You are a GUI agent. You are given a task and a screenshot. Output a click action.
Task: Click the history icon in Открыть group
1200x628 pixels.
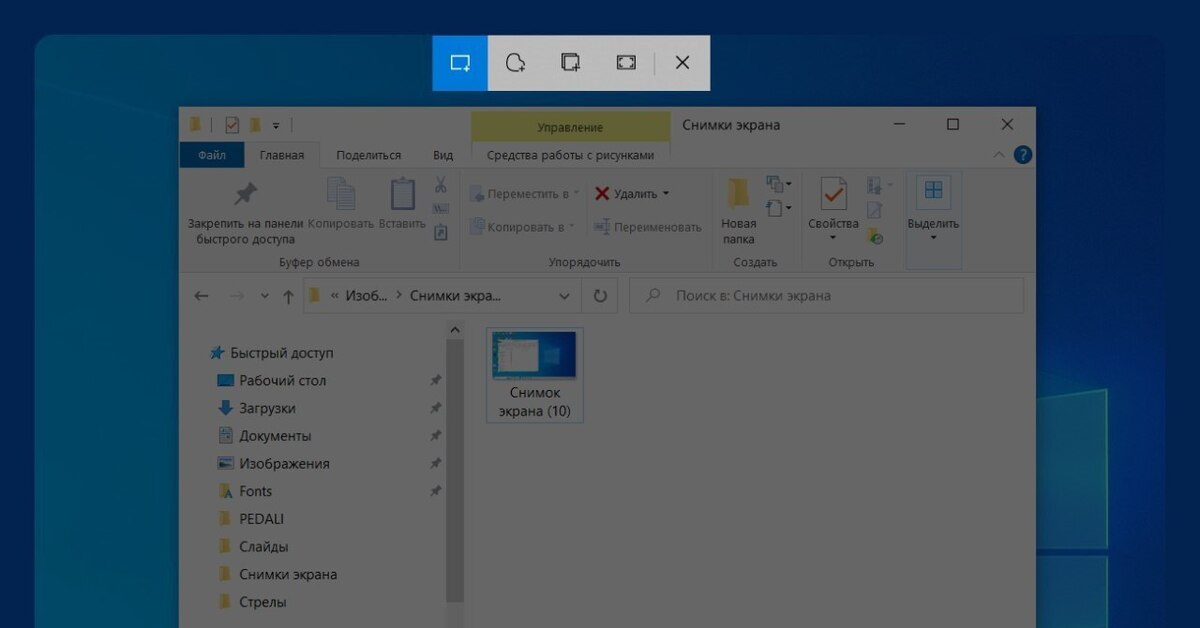point(875,236)
